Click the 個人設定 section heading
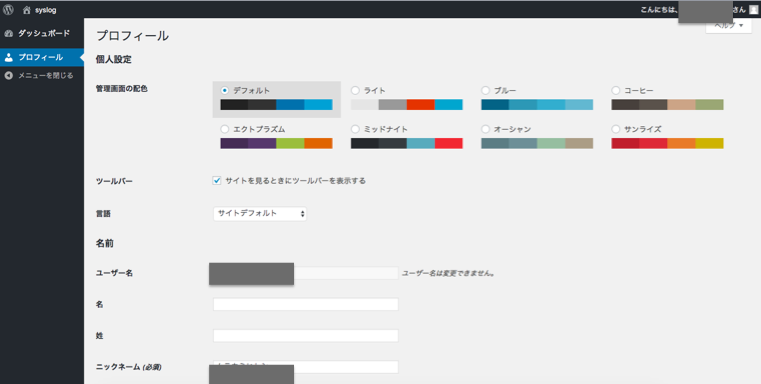The width and height of the screenshot is (761, 384). (114, 60)
